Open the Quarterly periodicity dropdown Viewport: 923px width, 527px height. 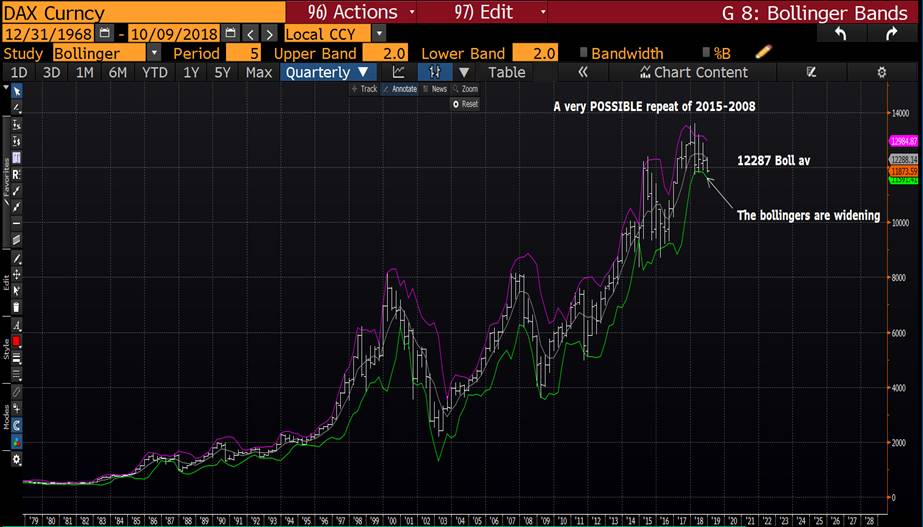327,72
